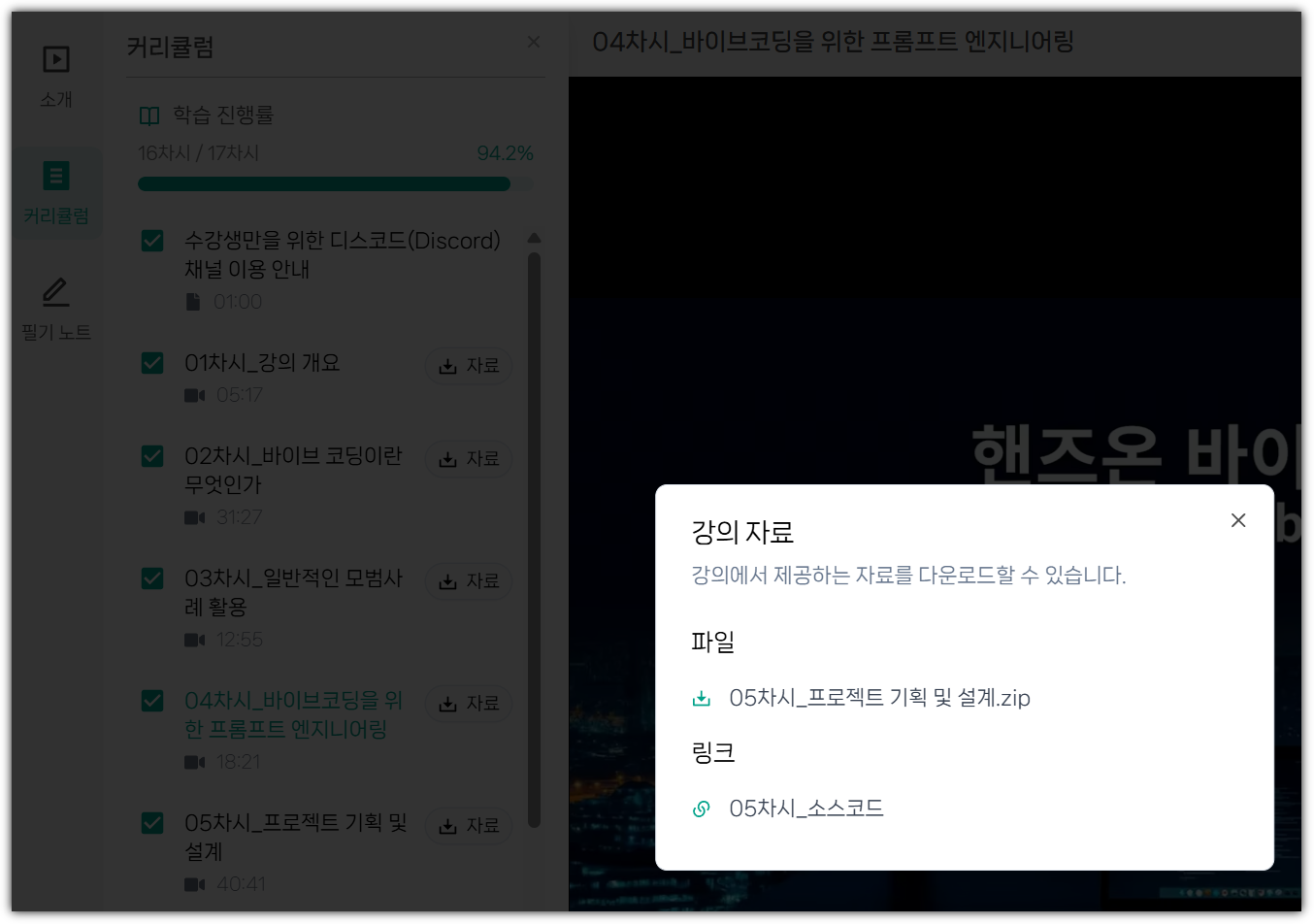Open the 소개 sidebar icon
The height and width of the screenshot is (924, 1314).
[56, 60]
